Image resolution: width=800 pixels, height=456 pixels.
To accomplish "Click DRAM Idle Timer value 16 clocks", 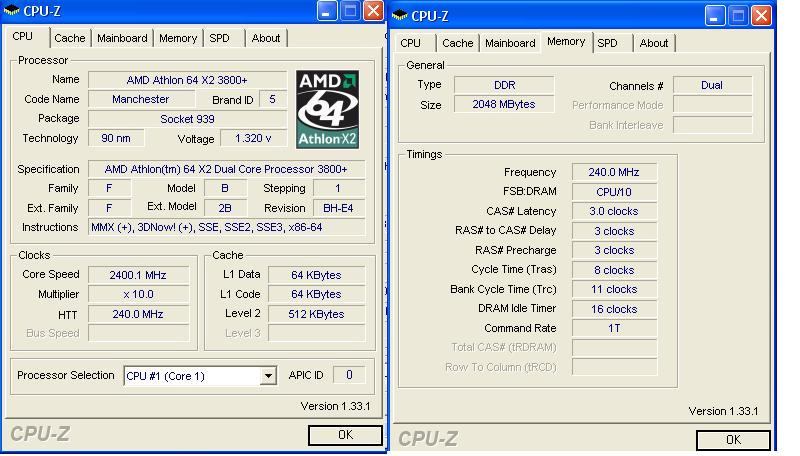I will (x=614, y=309).
